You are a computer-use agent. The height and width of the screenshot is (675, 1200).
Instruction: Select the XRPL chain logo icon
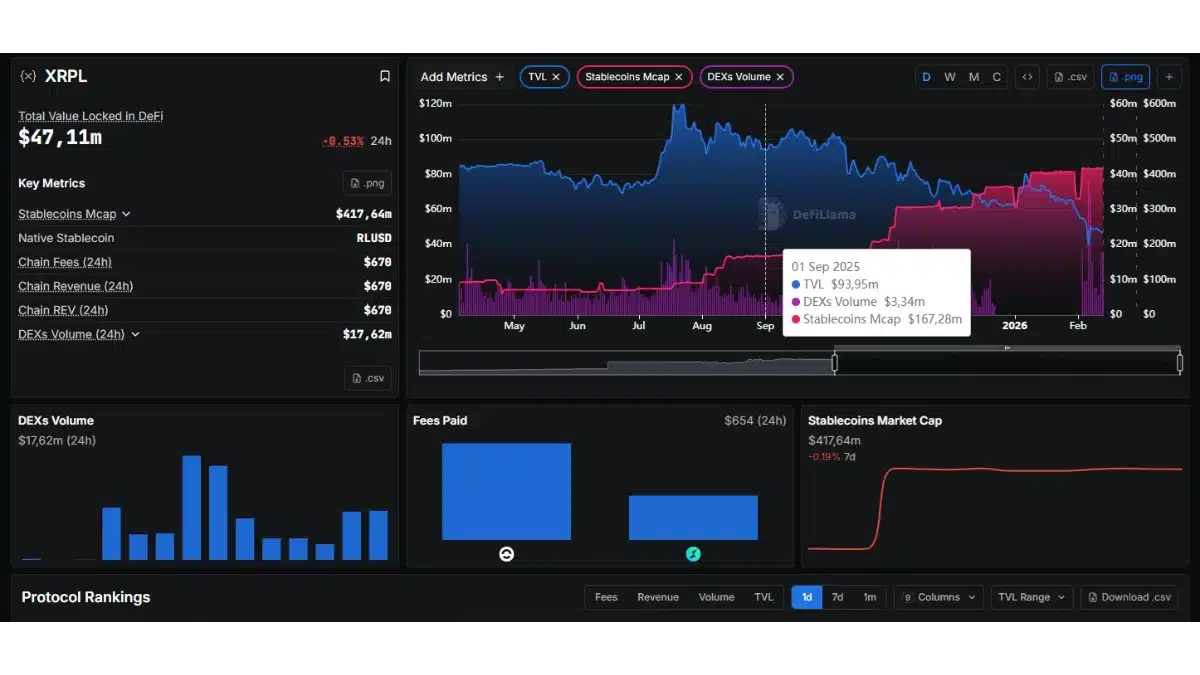tap(28, 76)
